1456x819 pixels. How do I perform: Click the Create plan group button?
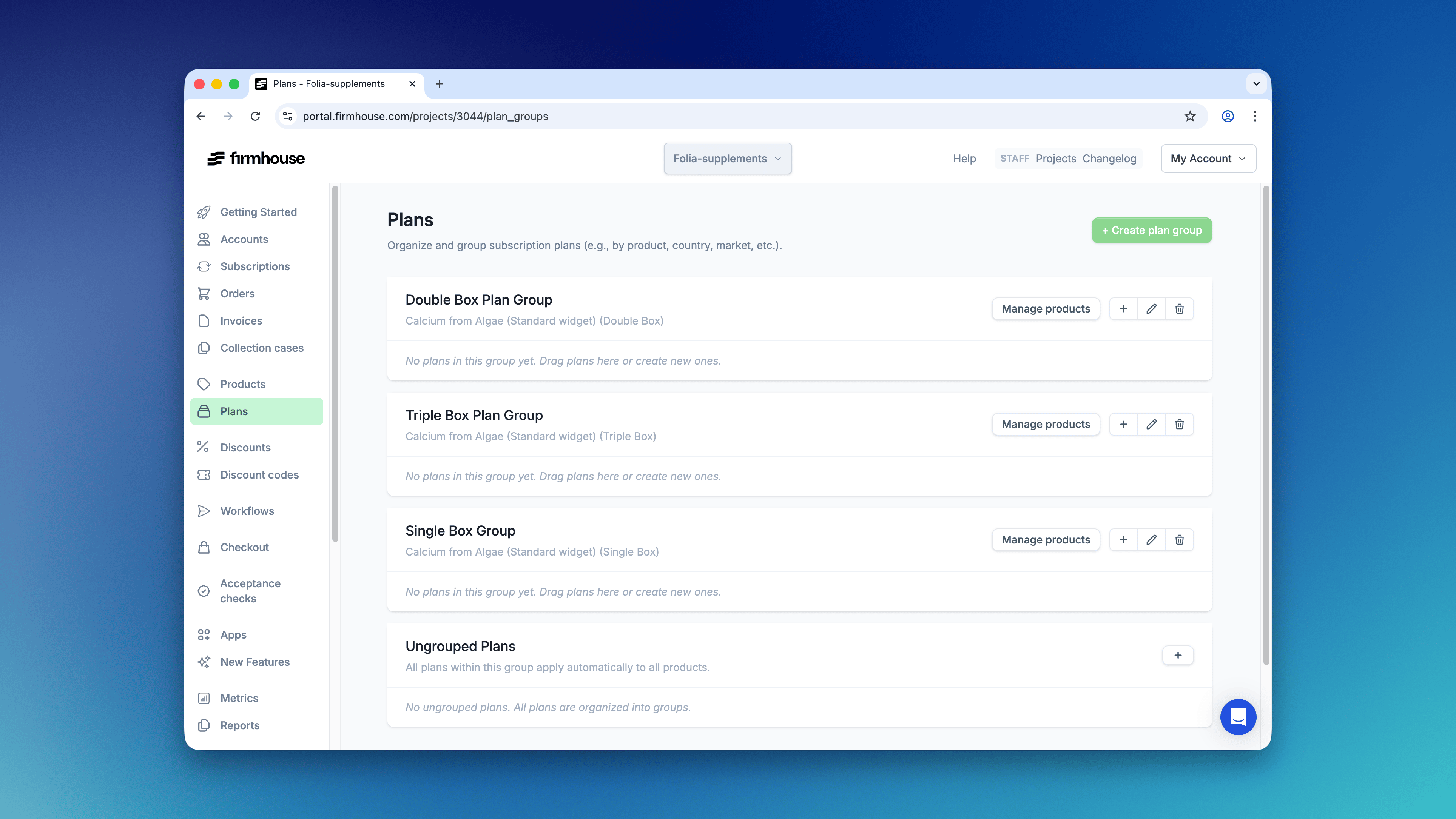pos(1151,231)
